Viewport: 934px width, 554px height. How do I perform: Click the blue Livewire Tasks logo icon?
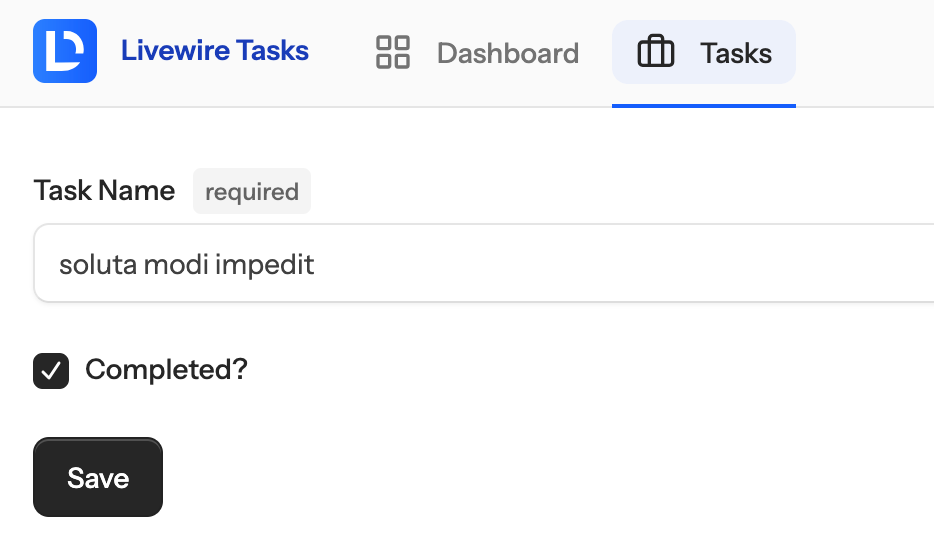click(65, 51)
